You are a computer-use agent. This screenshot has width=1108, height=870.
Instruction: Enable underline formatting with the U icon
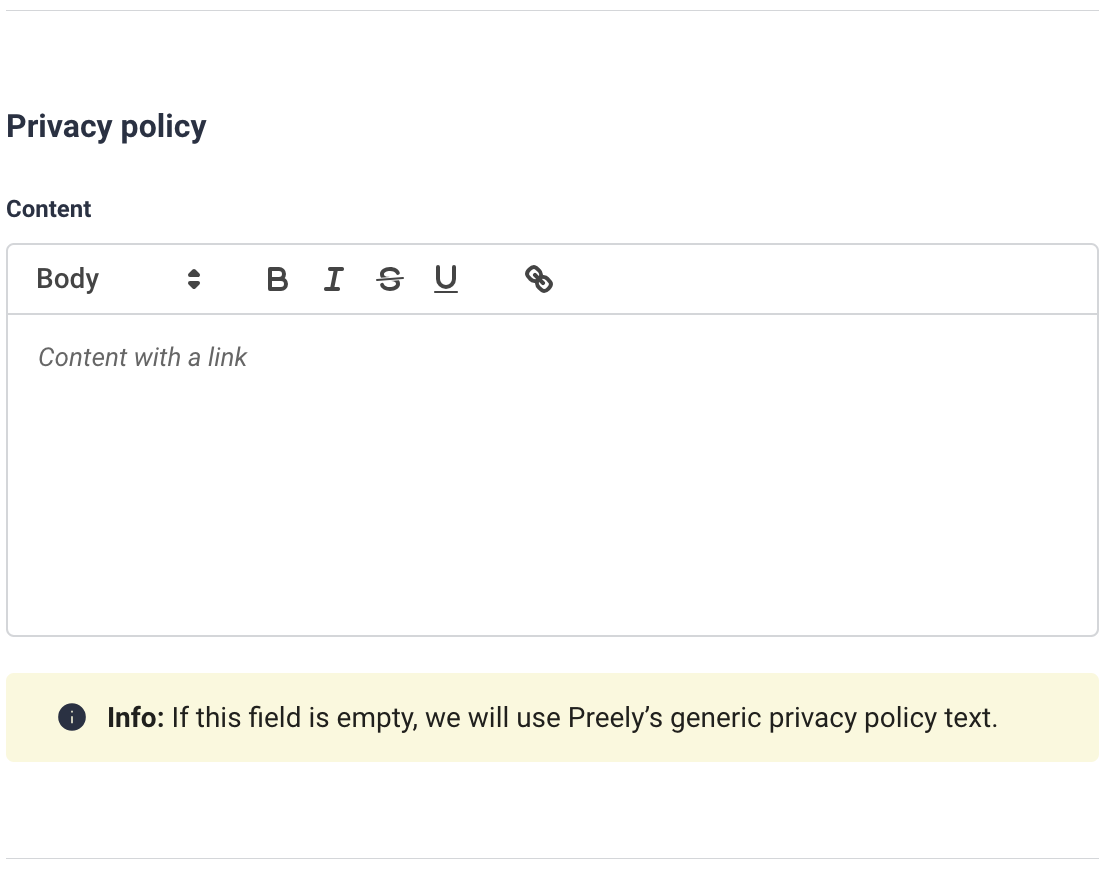click(446, 279)
